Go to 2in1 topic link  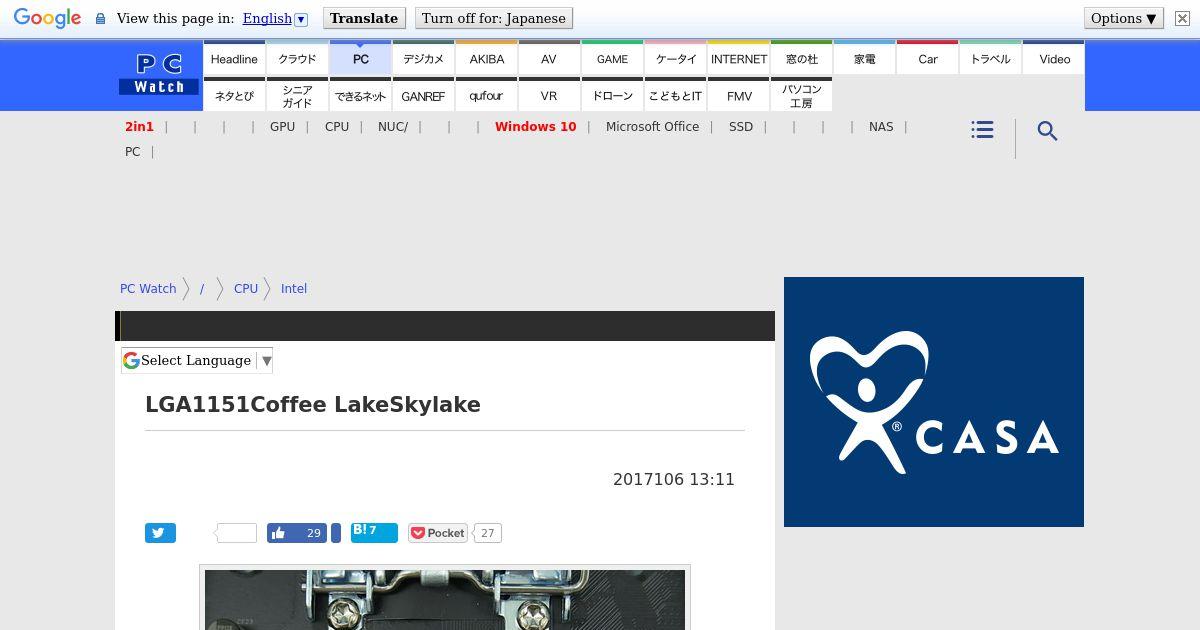(x=139, y=127)
